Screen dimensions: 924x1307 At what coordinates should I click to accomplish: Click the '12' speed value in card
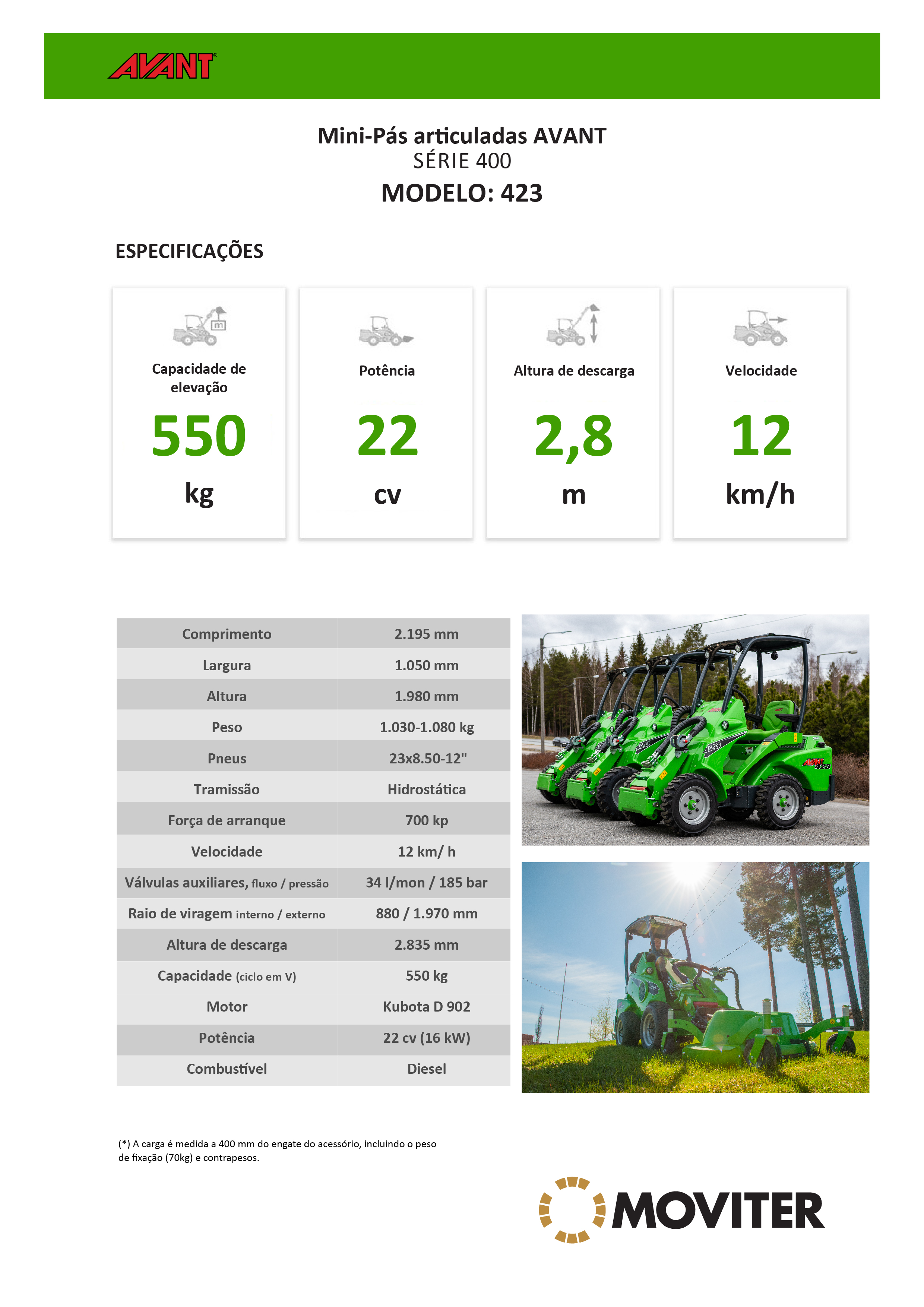click(761, 436)
